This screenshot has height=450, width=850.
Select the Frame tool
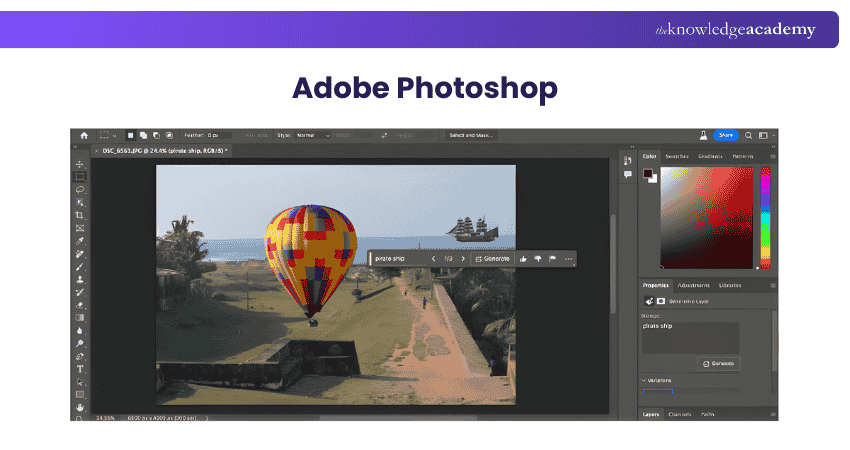pyautogui.click(x=80, y=228)
